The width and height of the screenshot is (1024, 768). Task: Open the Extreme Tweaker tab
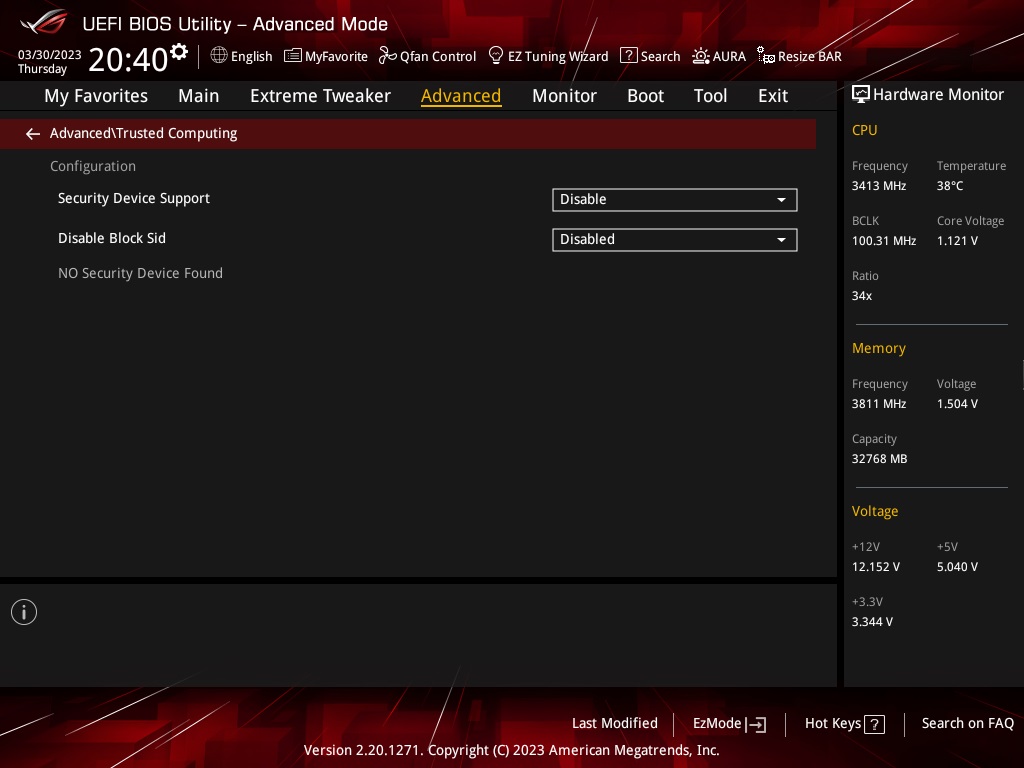click(x=320, y=96)
